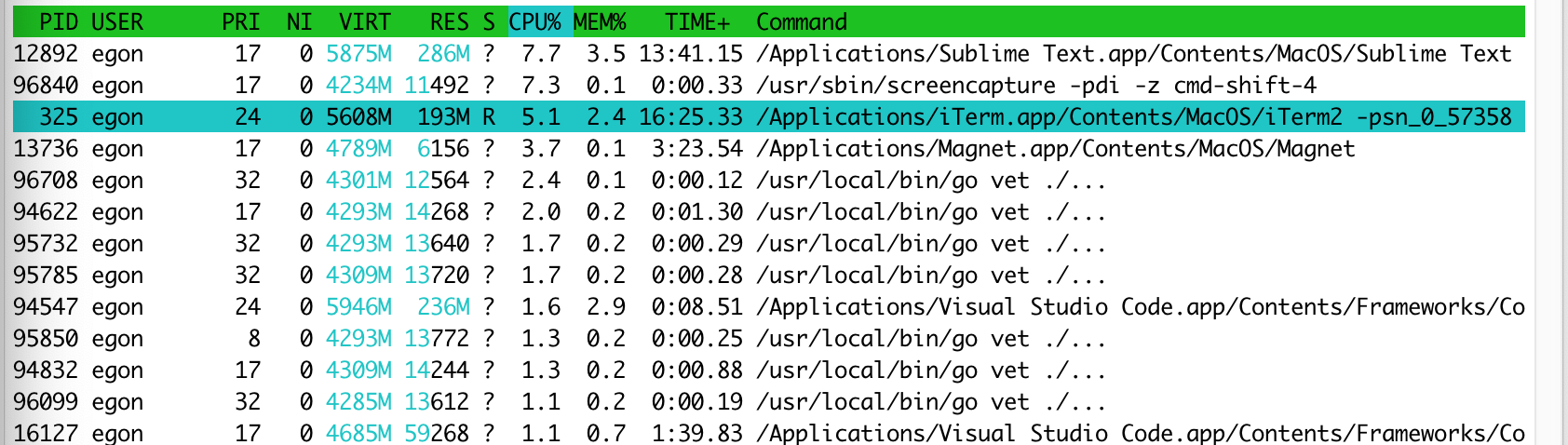Viewport: 1568px width, 445px height.
Task: Click the R state in iTerm2 row
Action: pos(489,117)
